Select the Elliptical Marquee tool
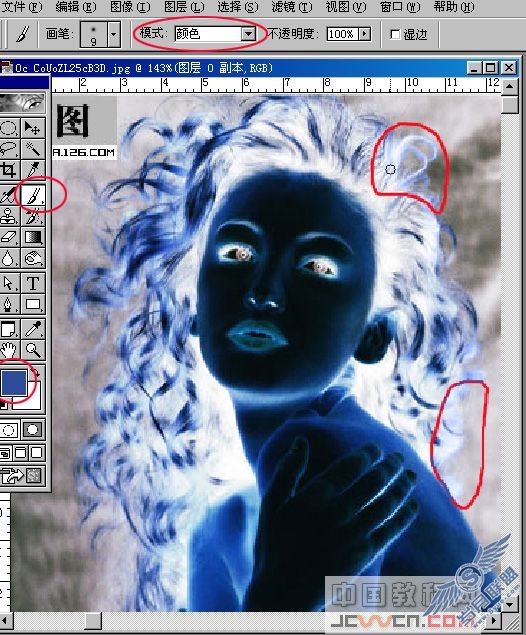The width and height of the screenshot is (526, 635). coord(8,128)
